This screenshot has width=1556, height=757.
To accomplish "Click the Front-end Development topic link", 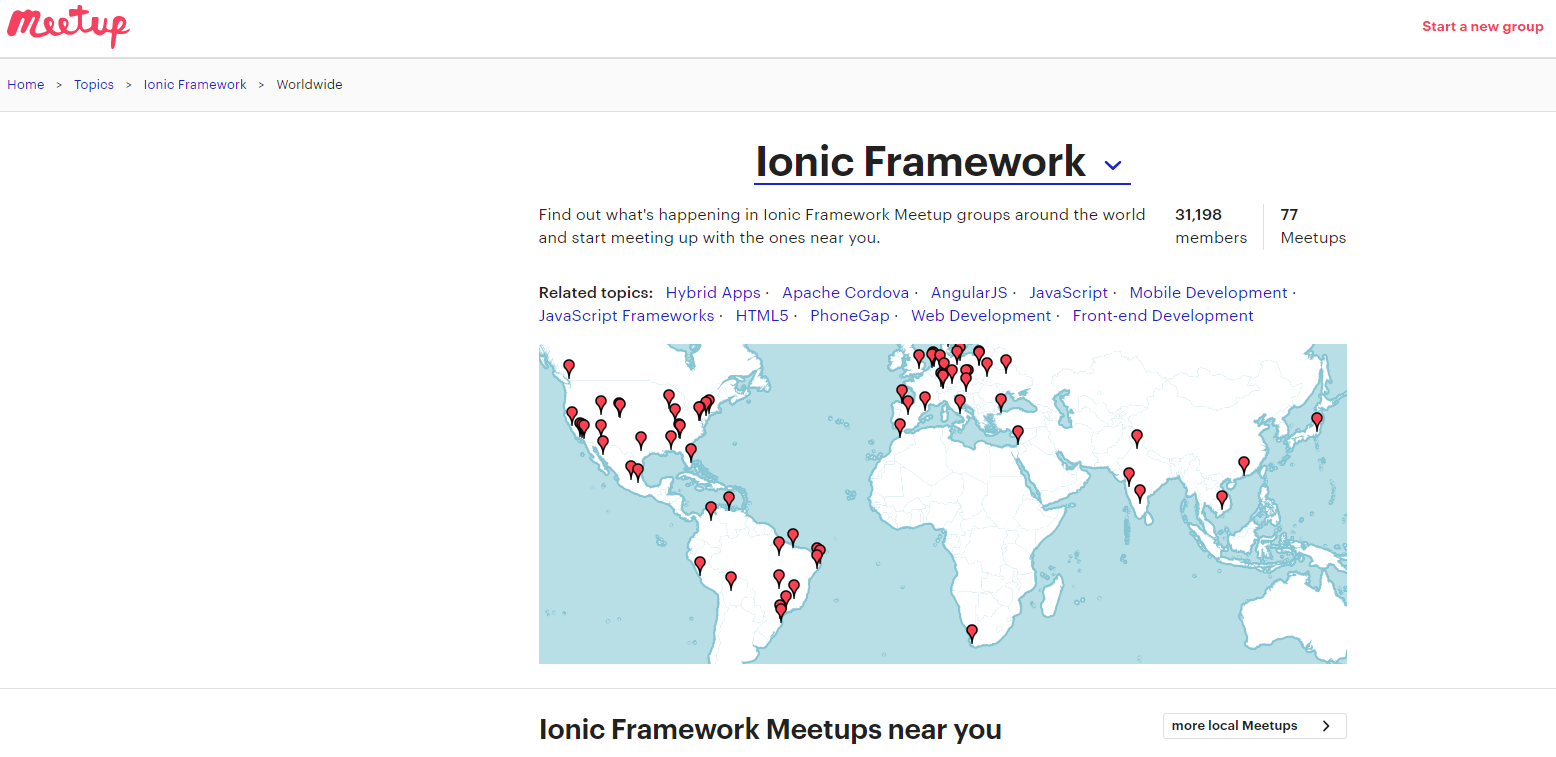I will coord(1162,316).
